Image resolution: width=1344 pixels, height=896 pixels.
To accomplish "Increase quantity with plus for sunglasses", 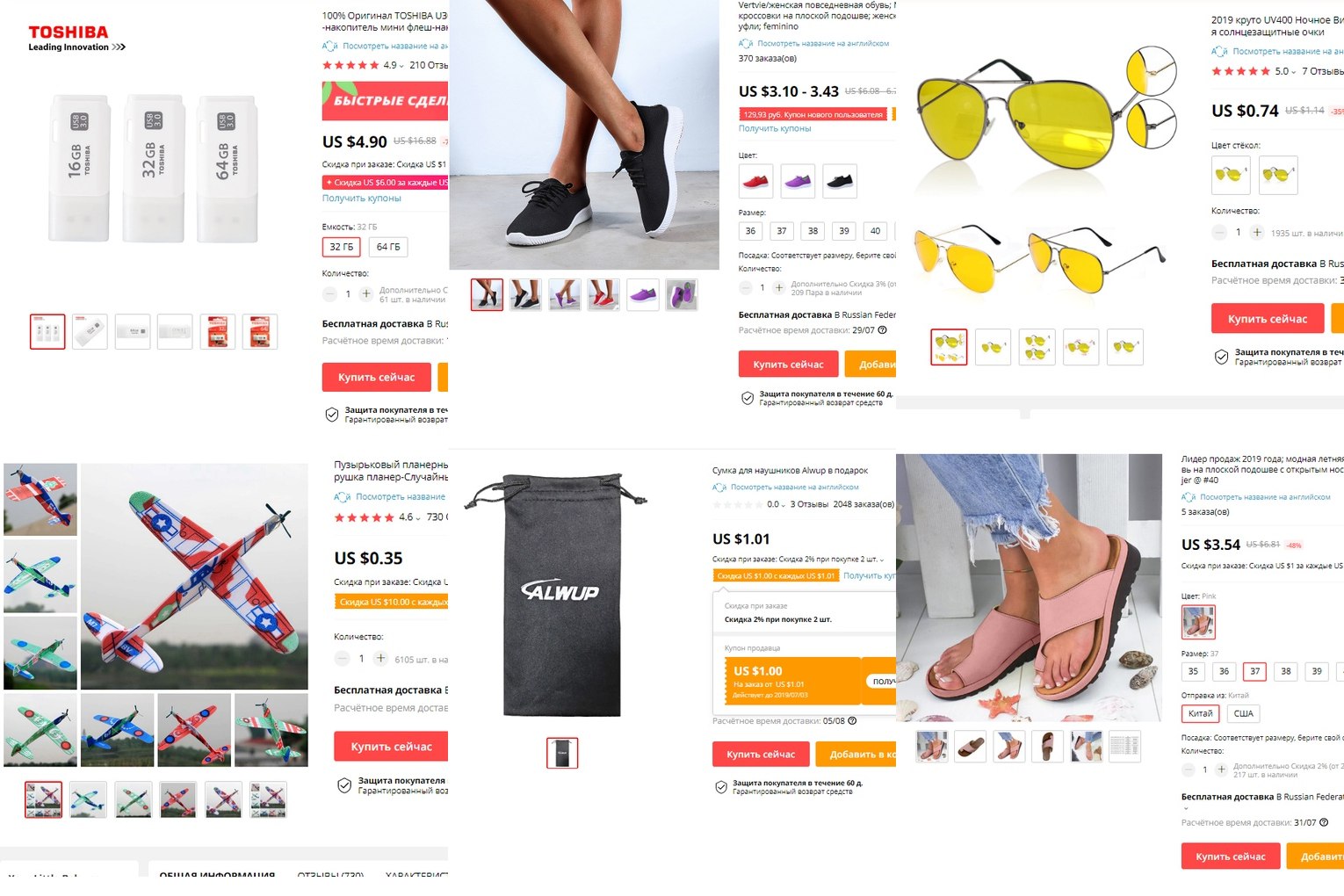I will click(1257, 233).
